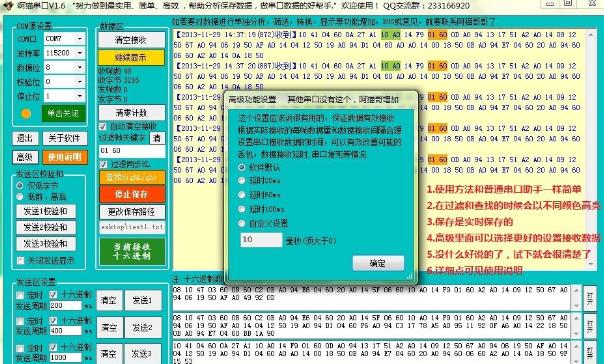The image size is (604, 364).
Task: Click the app icon in the title bar
Action: [7, 5]
